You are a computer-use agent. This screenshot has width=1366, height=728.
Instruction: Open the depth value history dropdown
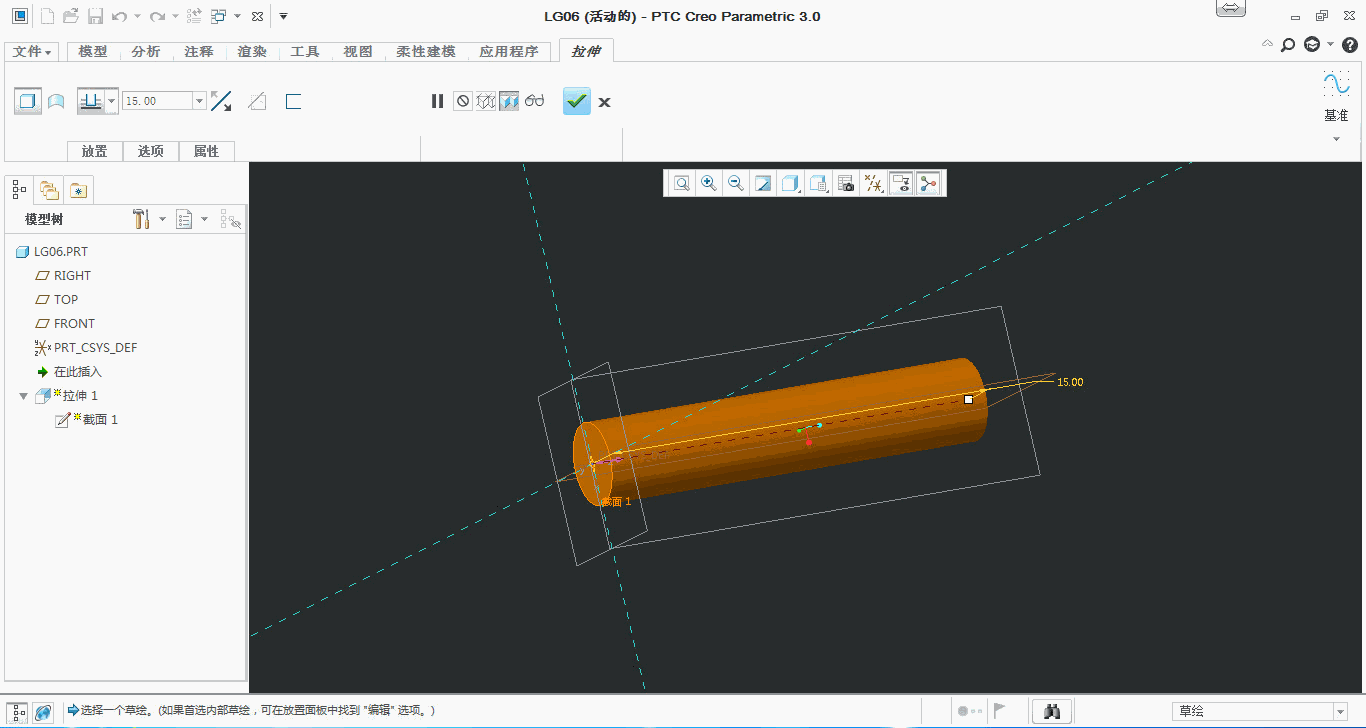(x=199, y=101)
